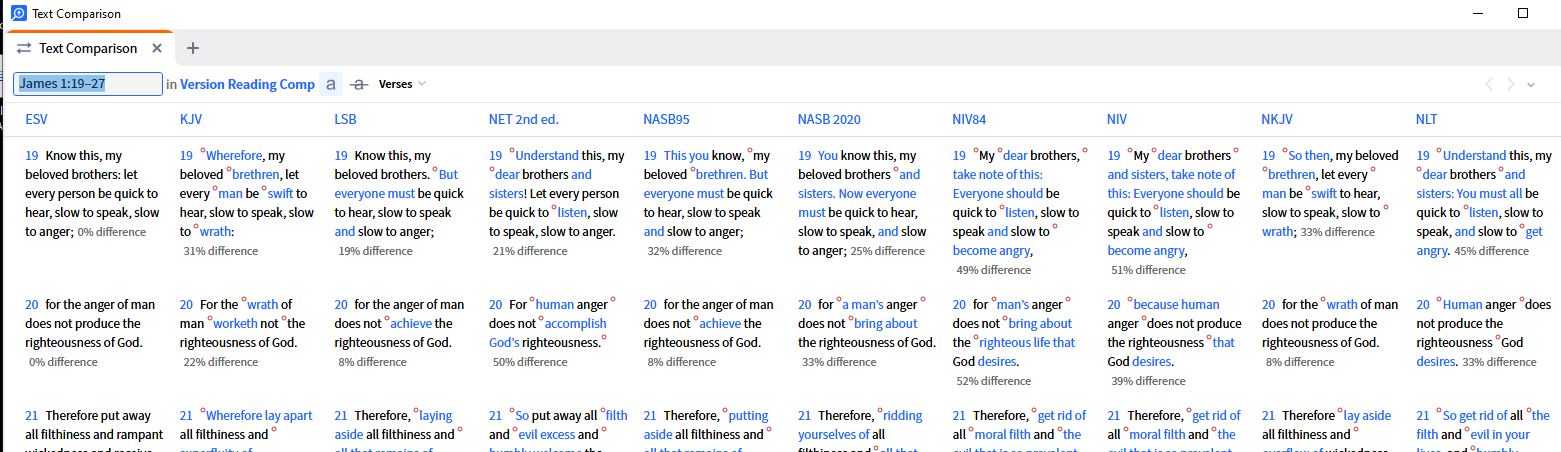Open the Version Reading Comp resource list

[x=247, y=84]
